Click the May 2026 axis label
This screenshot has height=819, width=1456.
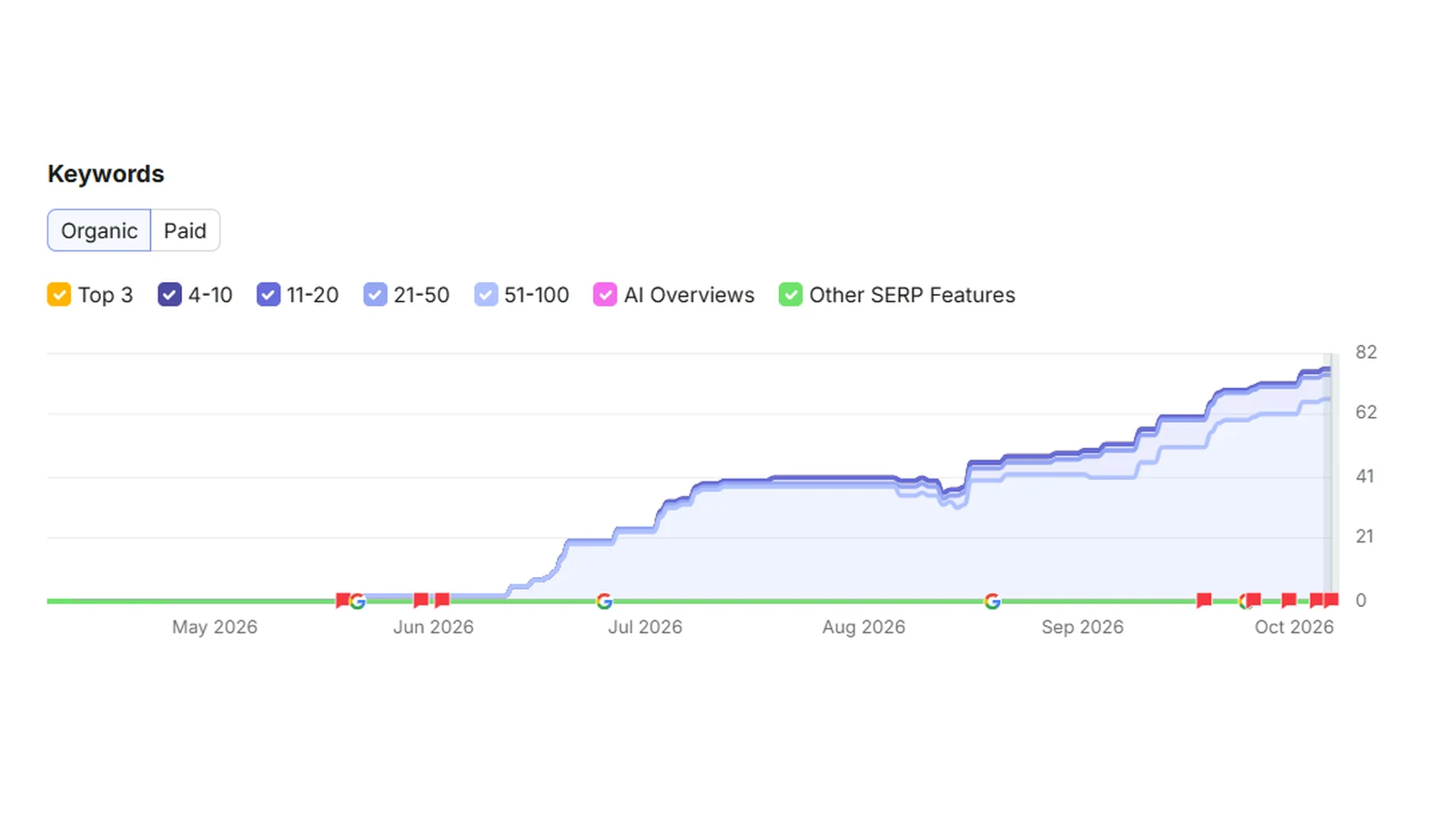(x=215, y=627)
